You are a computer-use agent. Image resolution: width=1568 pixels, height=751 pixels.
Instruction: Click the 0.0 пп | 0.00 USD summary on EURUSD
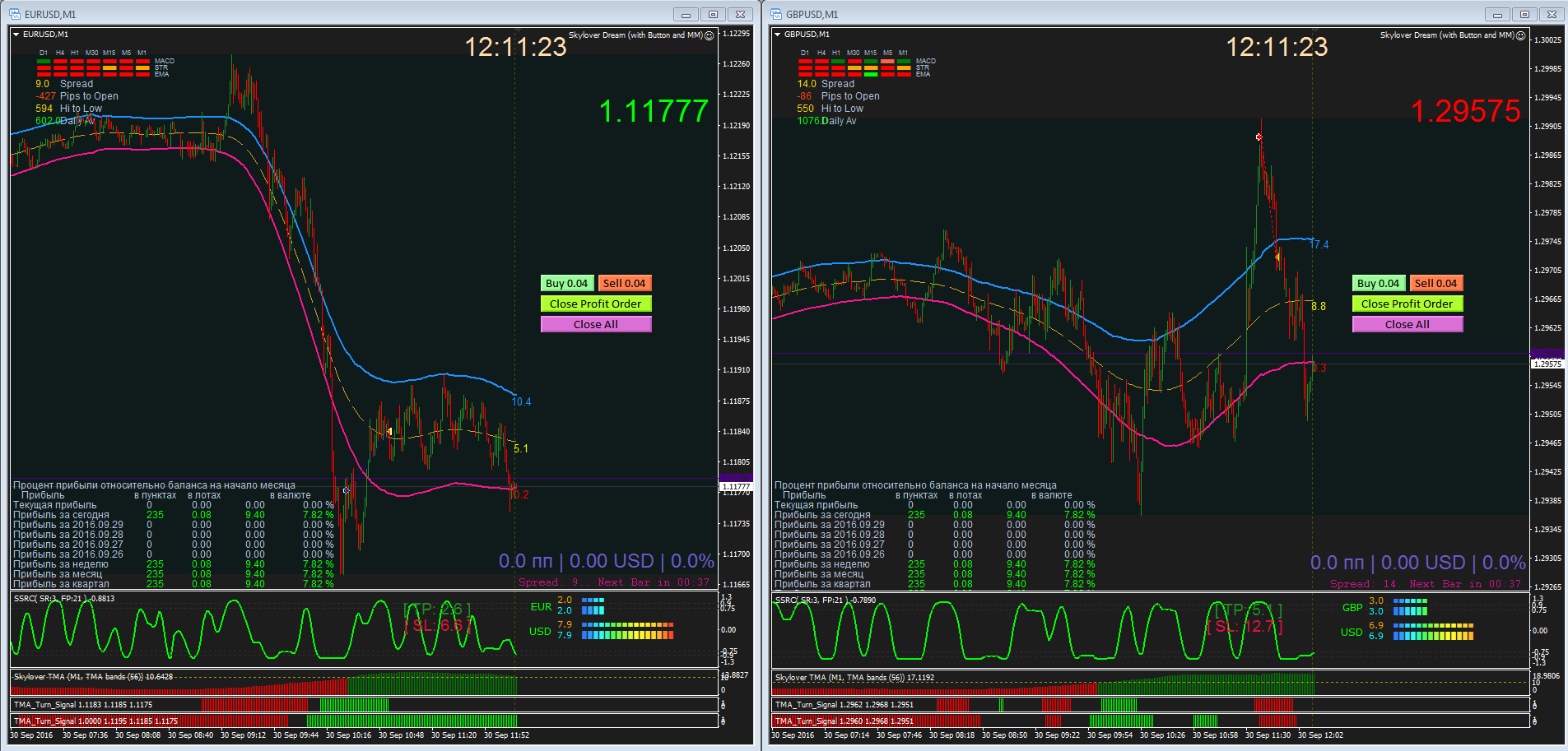pos(606,561)
